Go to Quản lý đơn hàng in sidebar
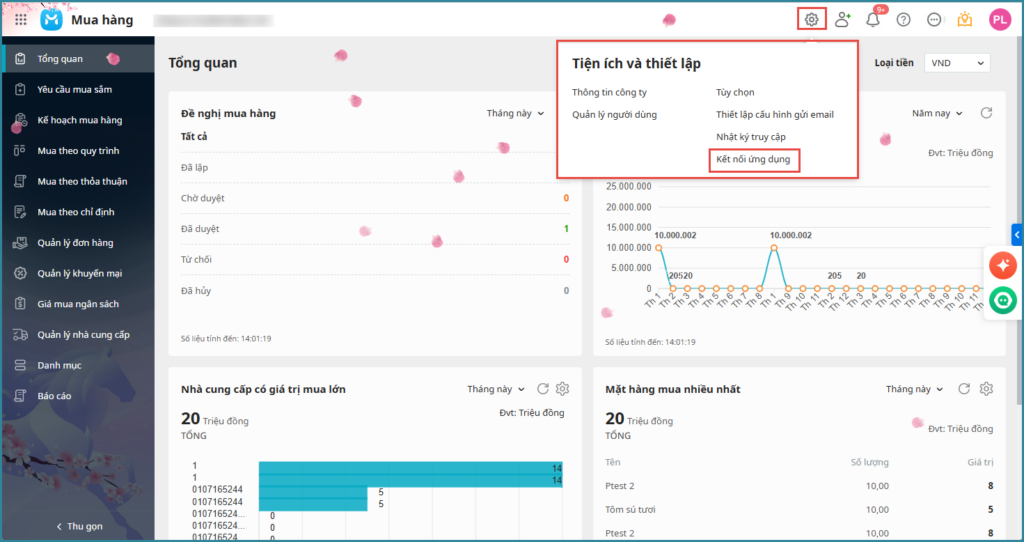This screenshot has height=542, width=1024. click(x=78, y=242)
